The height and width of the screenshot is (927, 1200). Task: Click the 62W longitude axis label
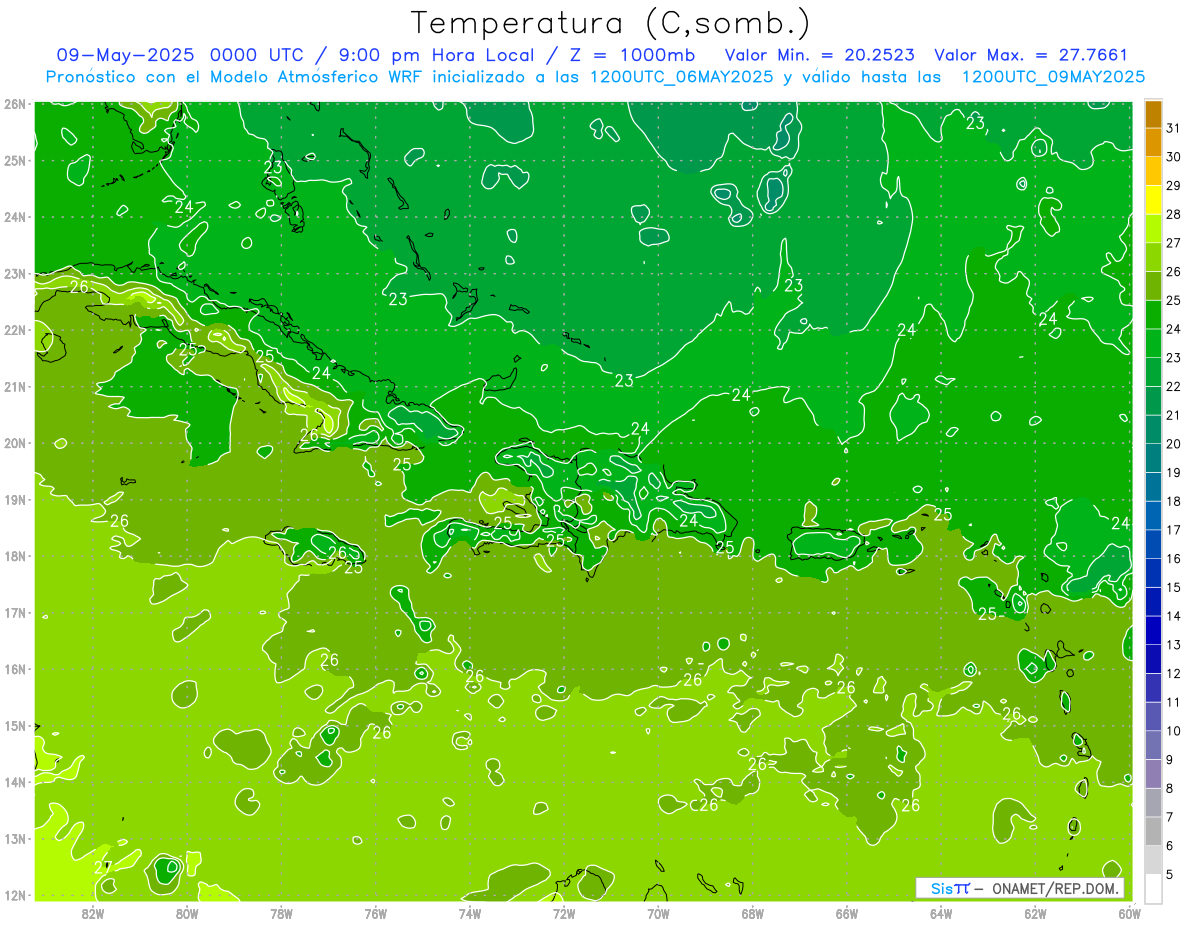[1035, 913]
